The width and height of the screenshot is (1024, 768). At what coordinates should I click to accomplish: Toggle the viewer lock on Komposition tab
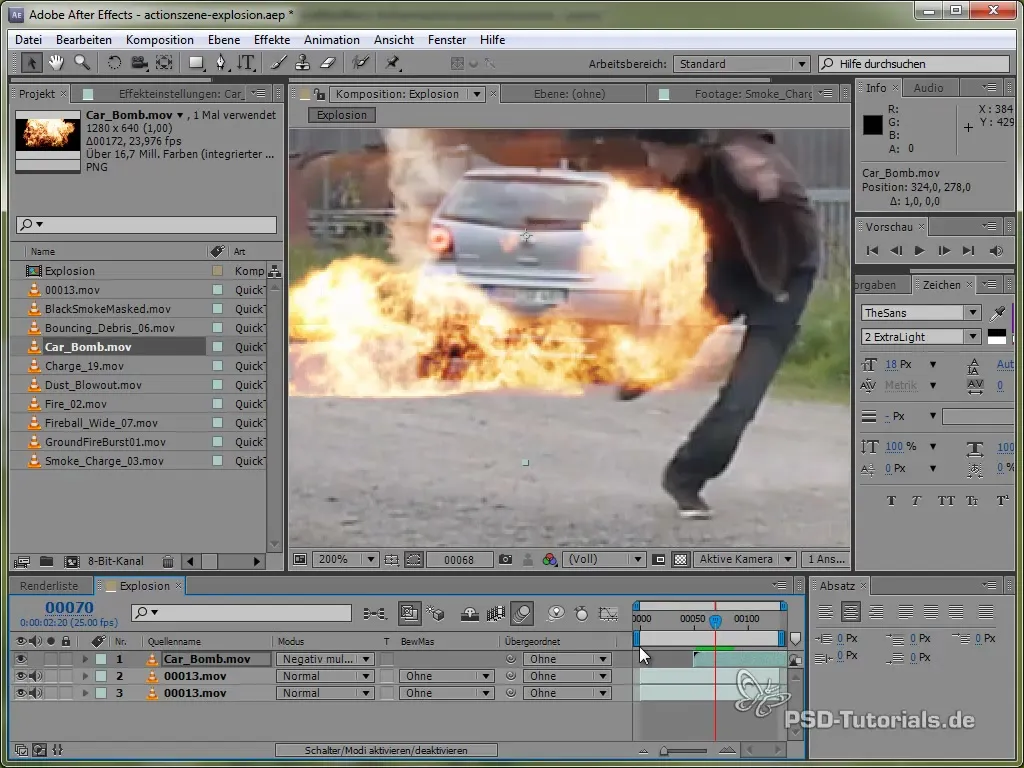click(319, 94)
